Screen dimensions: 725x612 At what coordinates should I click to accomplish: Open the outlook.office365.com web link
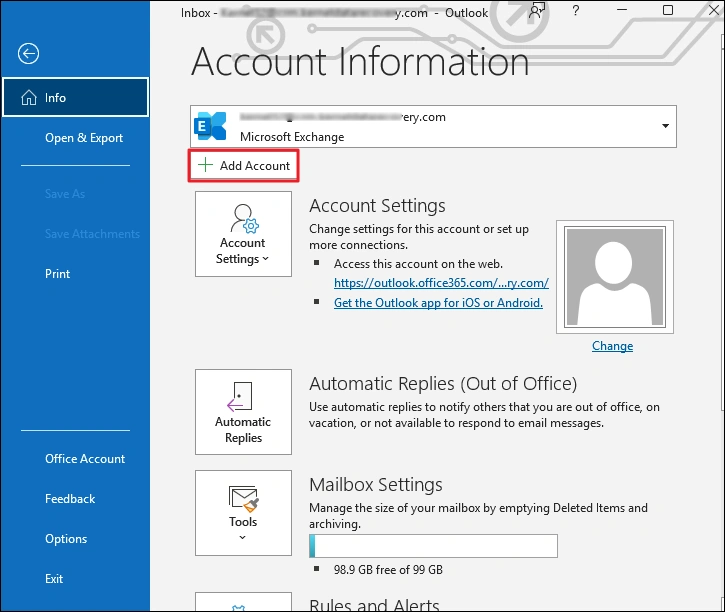tap(441, 283)
